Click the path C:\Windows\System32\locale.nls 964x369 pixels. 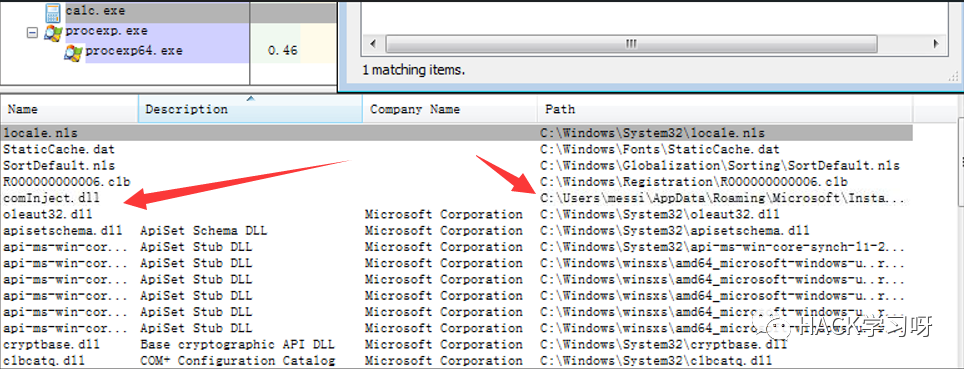point(652,133)
